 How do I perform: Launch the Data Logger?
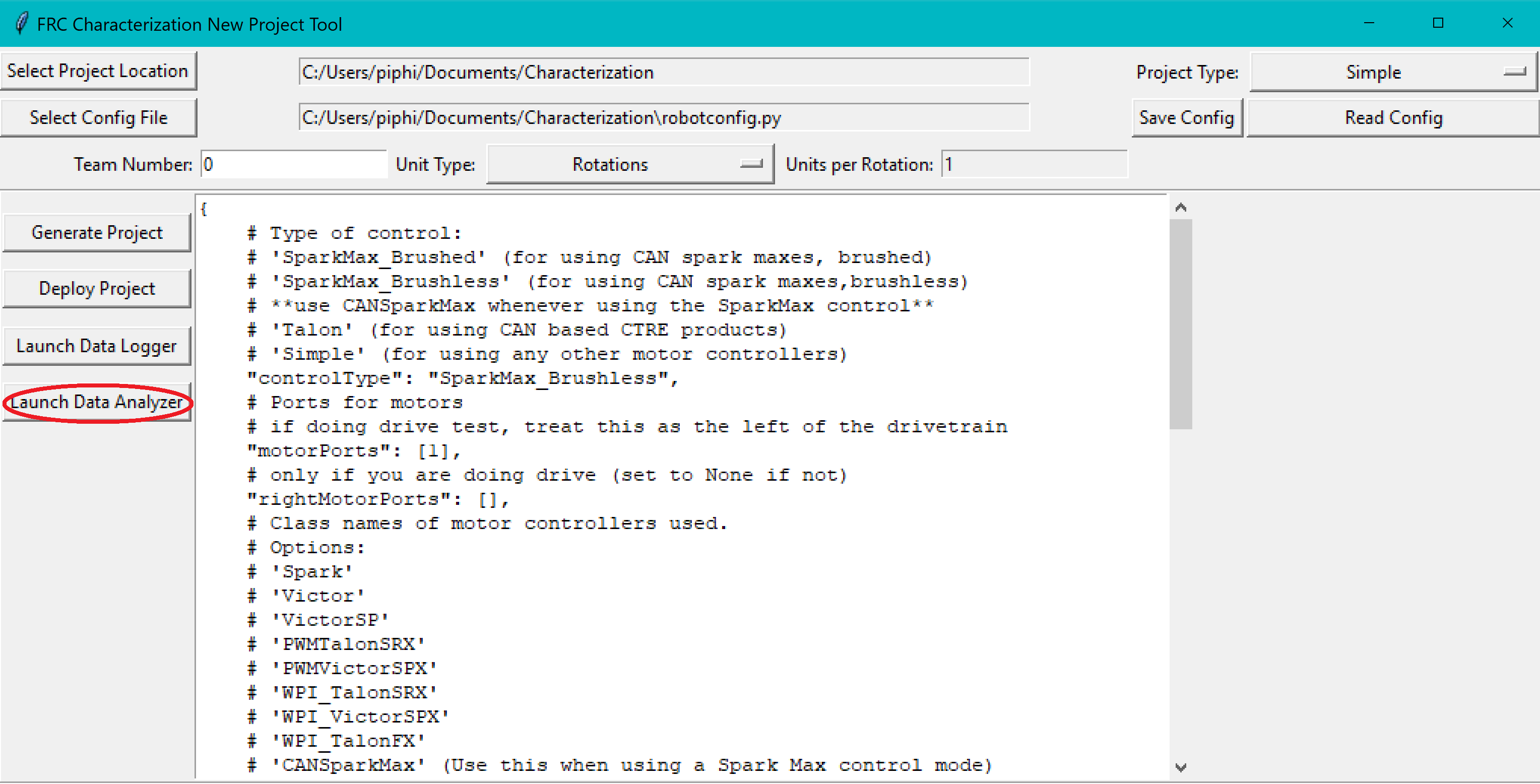pos(97,346)
